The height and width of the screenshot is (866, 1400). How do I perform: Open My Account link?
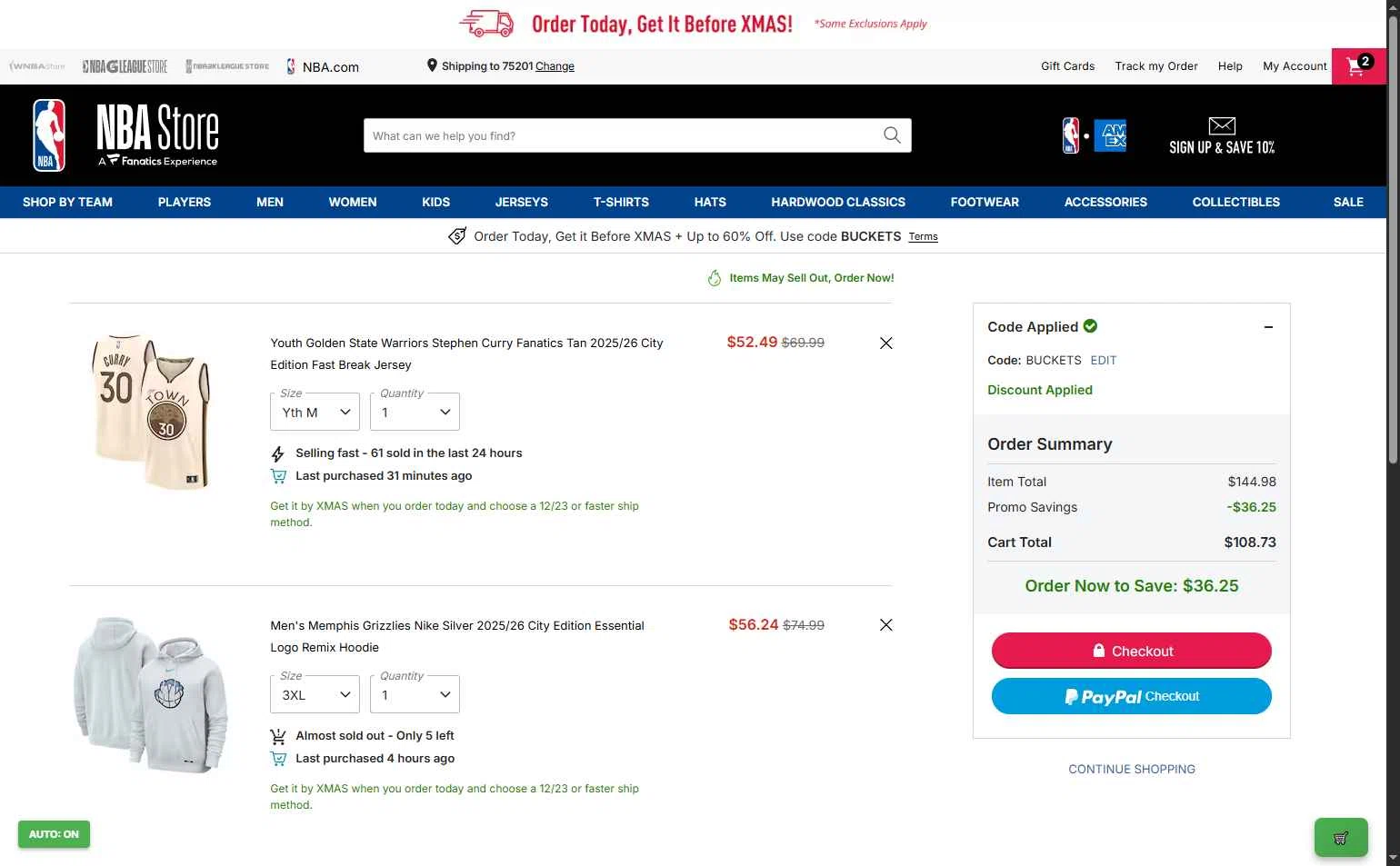[x=1295, y=66]
